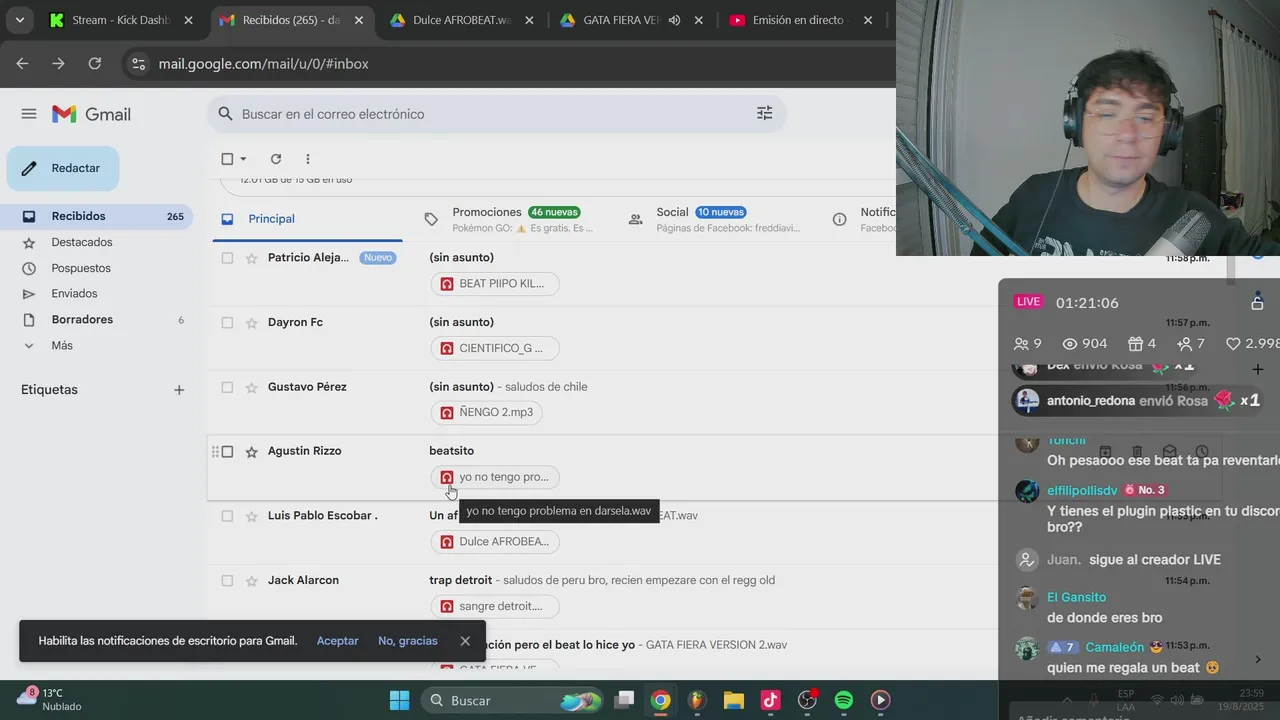This screenshot has width=1280, height=720.
Task: Open Windows Start menu
Action: pos(399,700)
